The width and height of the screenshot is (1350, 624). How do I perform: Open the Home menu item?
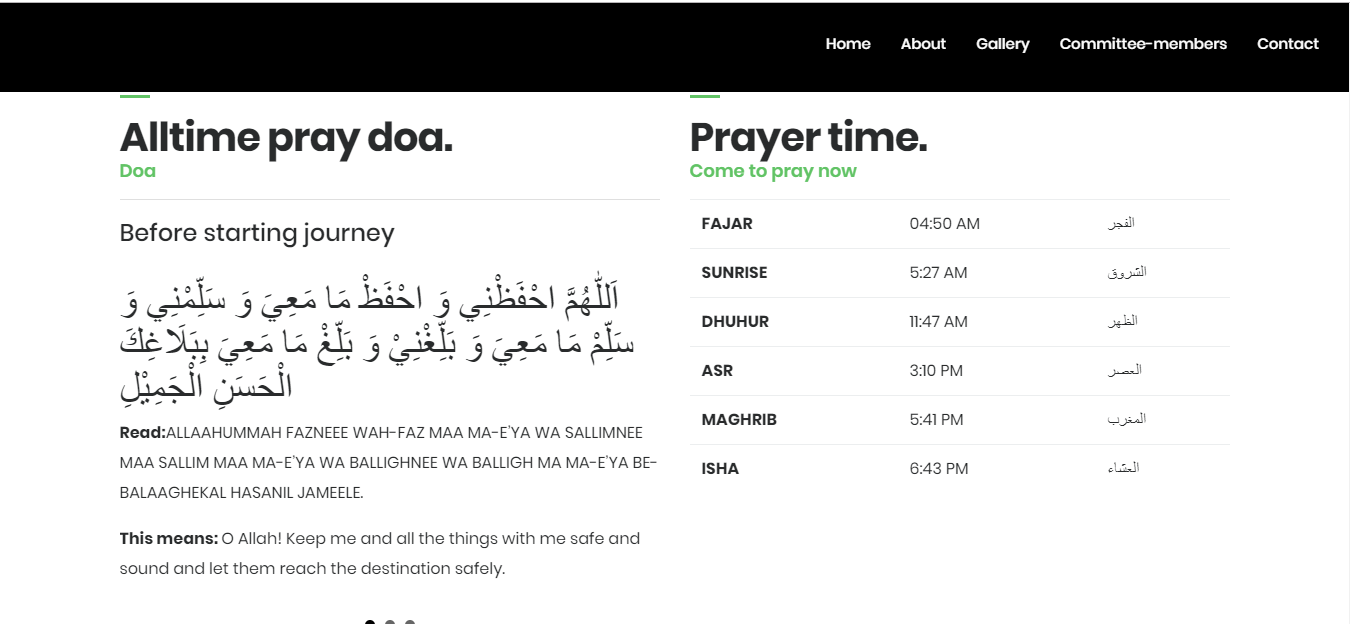coord(848,44)
